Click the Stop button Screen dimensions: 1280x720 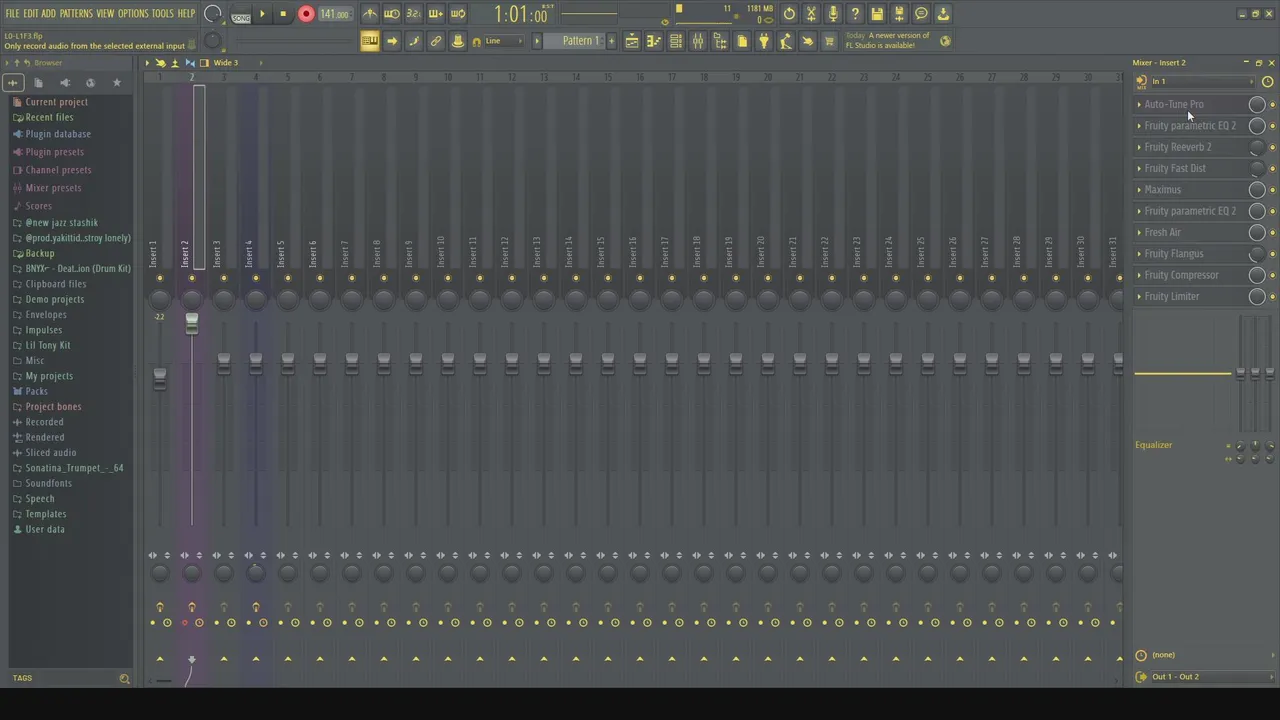coord(283,14)
